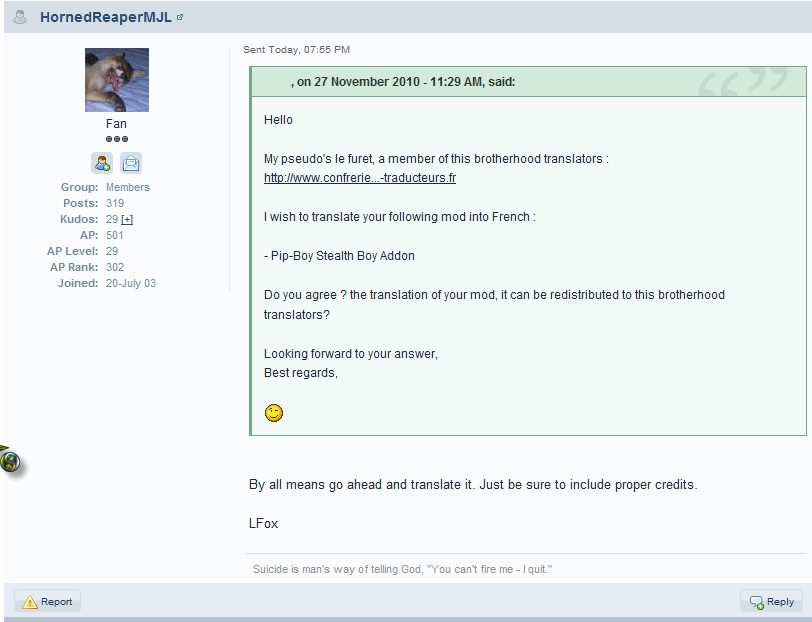Click the cat avatar thumbnail

[x=117, y=80]
